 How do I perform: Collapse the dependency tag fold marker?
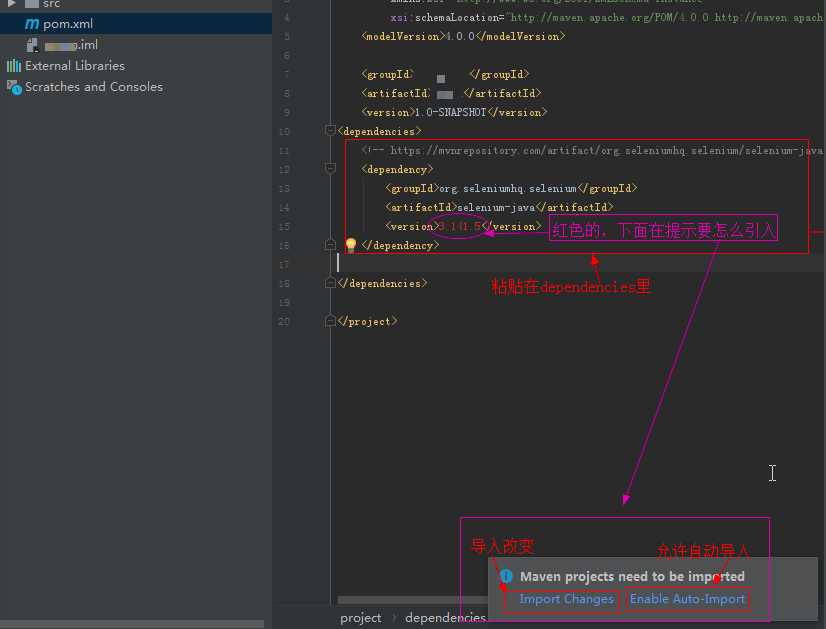coord(330,169)
